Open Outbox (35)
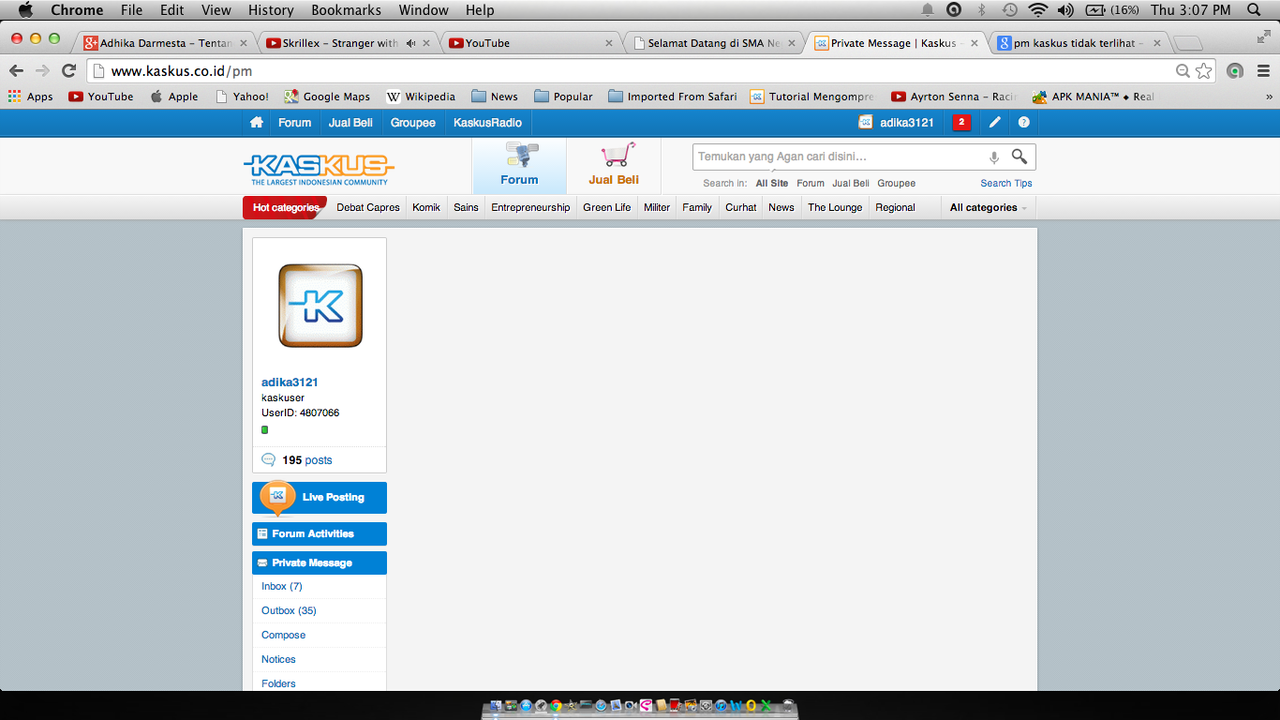This screenshot has width=1280, height=720. click(289, 610)
